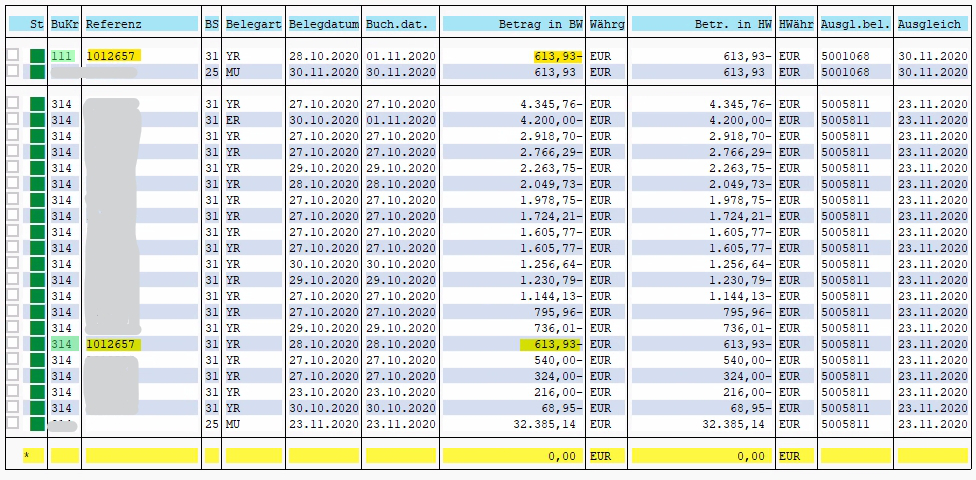Select the Betrag in BW column header
The width and height of the screenshot is (976, 480).
(511, 23)
